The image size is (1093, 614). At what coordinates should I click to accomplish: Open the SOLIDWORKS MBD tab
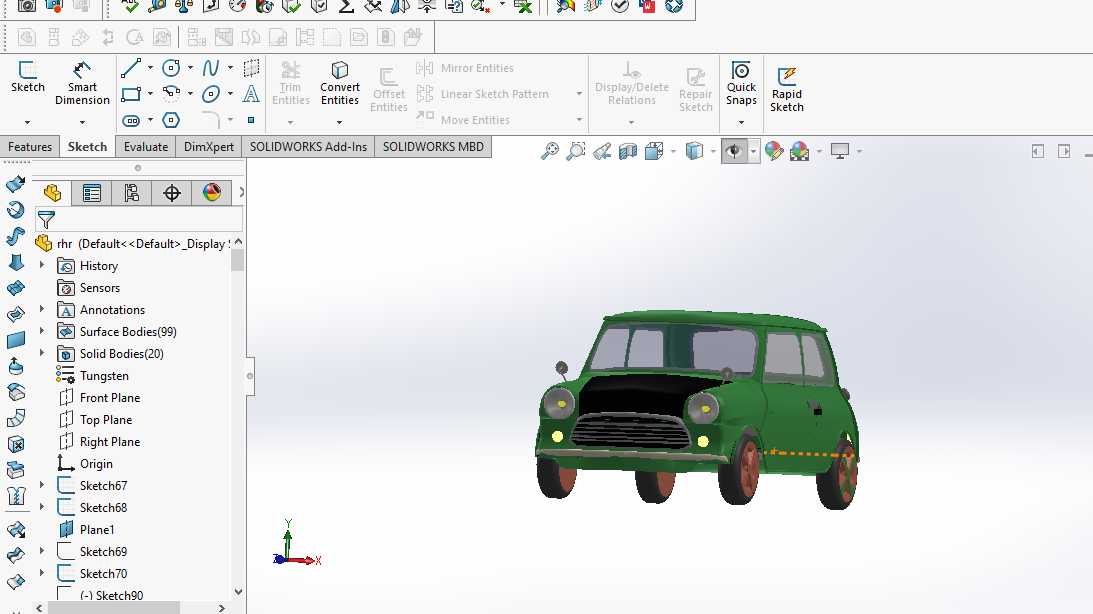point(433,147)
